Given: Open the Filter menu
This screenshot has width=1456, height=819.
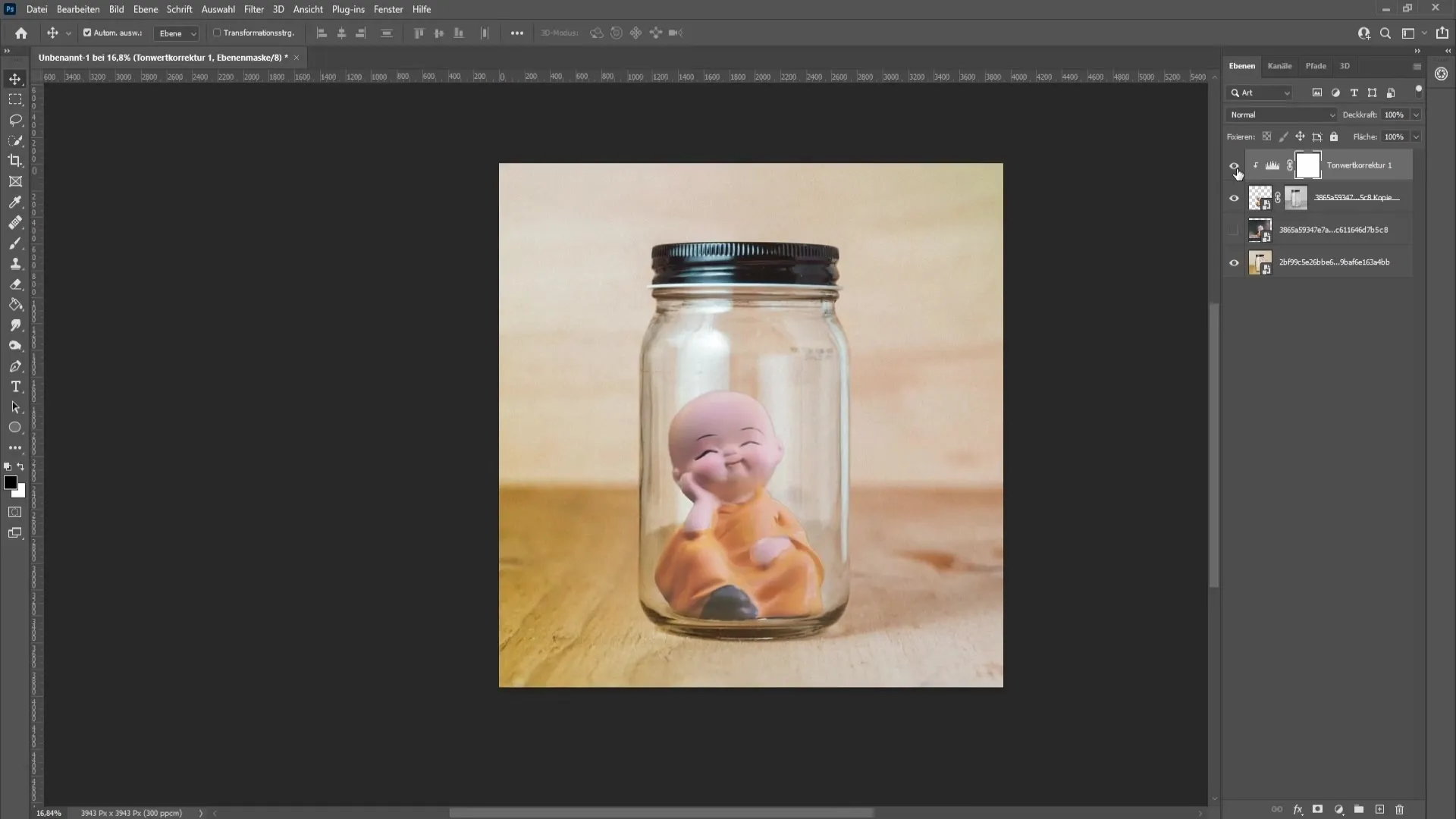Looking at the screenshot, I should 254,9.
